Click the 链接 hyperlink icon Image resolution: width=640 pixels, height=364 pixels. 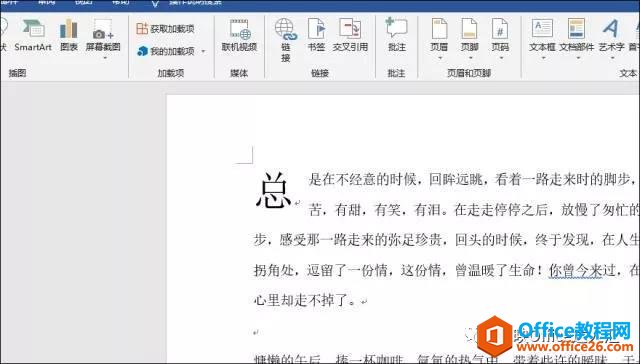click(x=286, y=40)
